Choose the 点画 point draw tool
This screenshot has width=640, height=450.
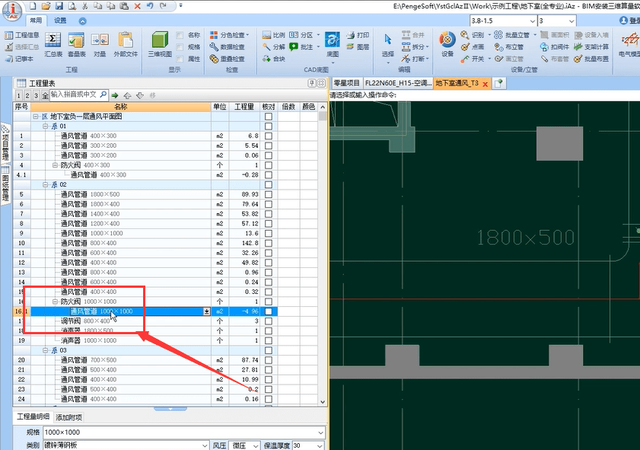pos(472,47)
